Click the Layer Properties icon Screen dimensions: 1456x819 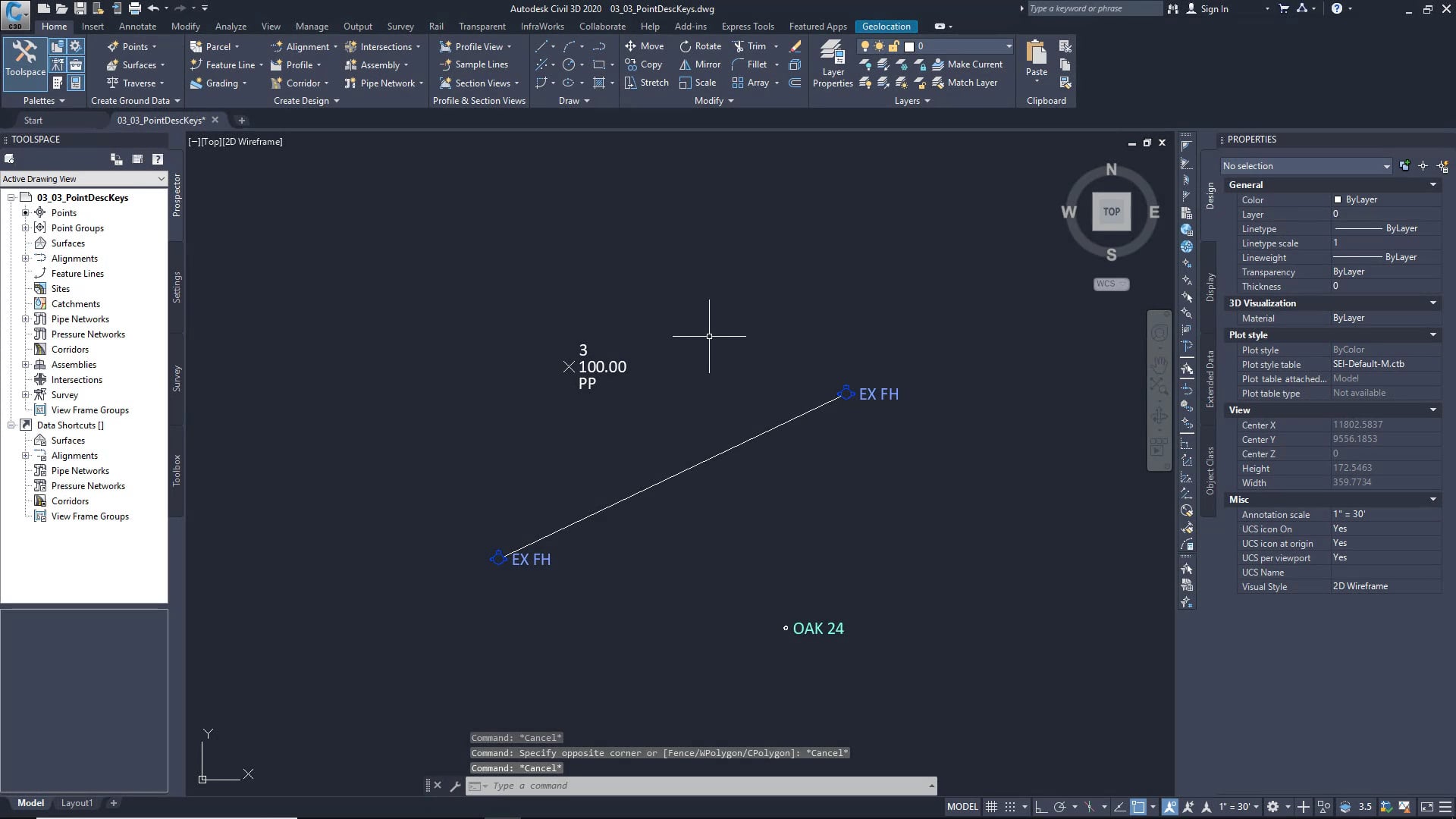[x=833, y=57]
